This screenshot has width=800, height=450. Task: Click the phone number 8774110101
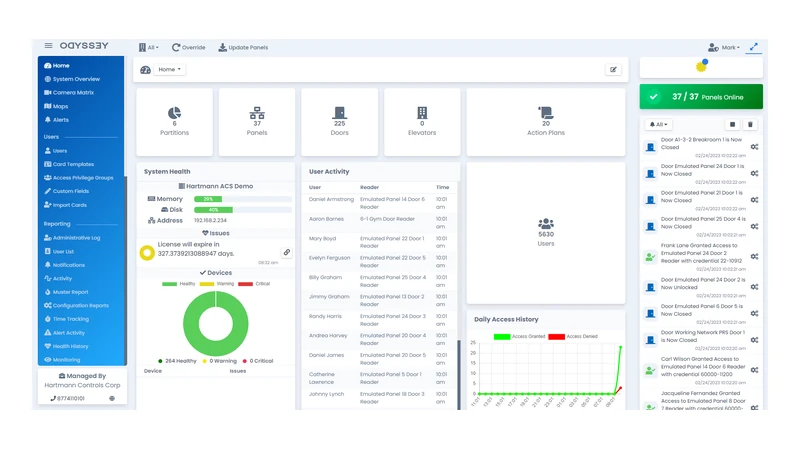67,398
